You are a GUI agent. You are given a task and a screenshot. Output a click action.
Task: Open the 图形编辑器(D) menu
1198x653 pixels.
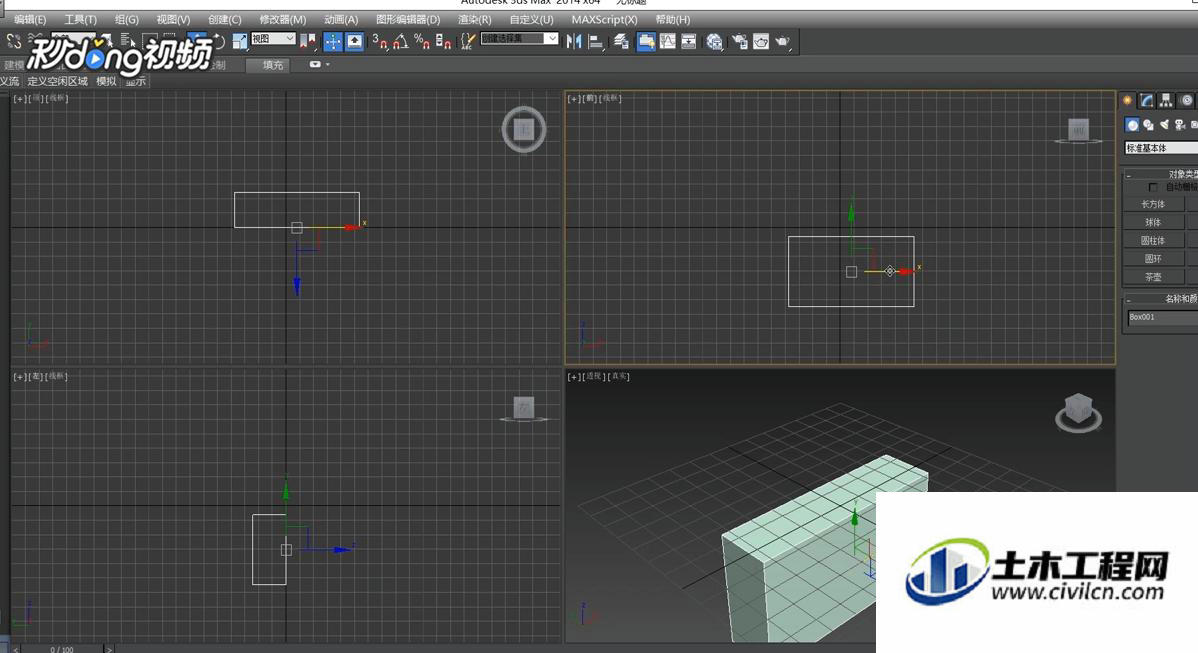click(x=408, y=19)
